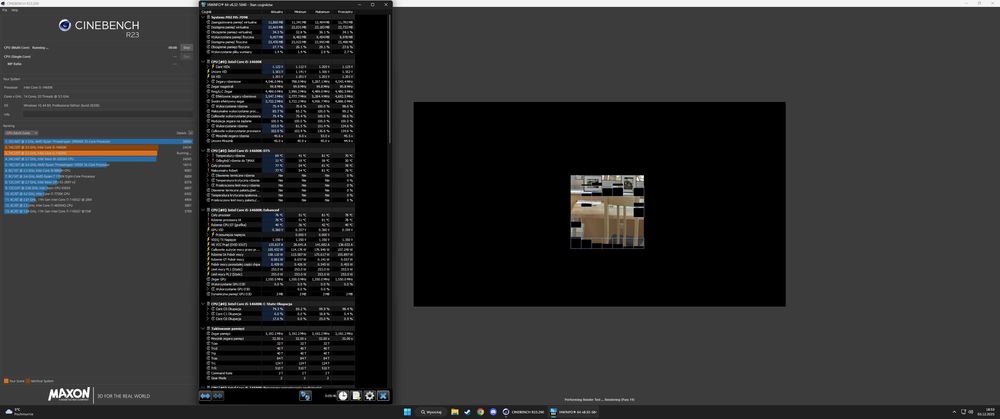The height and width of the screenshot is (419, 1000).
Task: Open Discord from the taskbar
Action: [x=492, y=412]
